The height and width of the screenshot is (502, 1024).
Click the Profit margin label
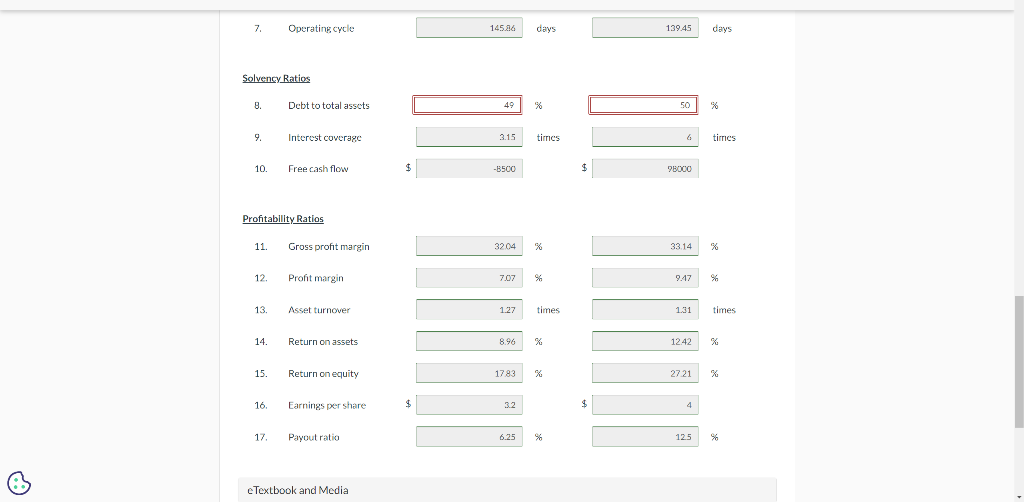coord(315,277)
